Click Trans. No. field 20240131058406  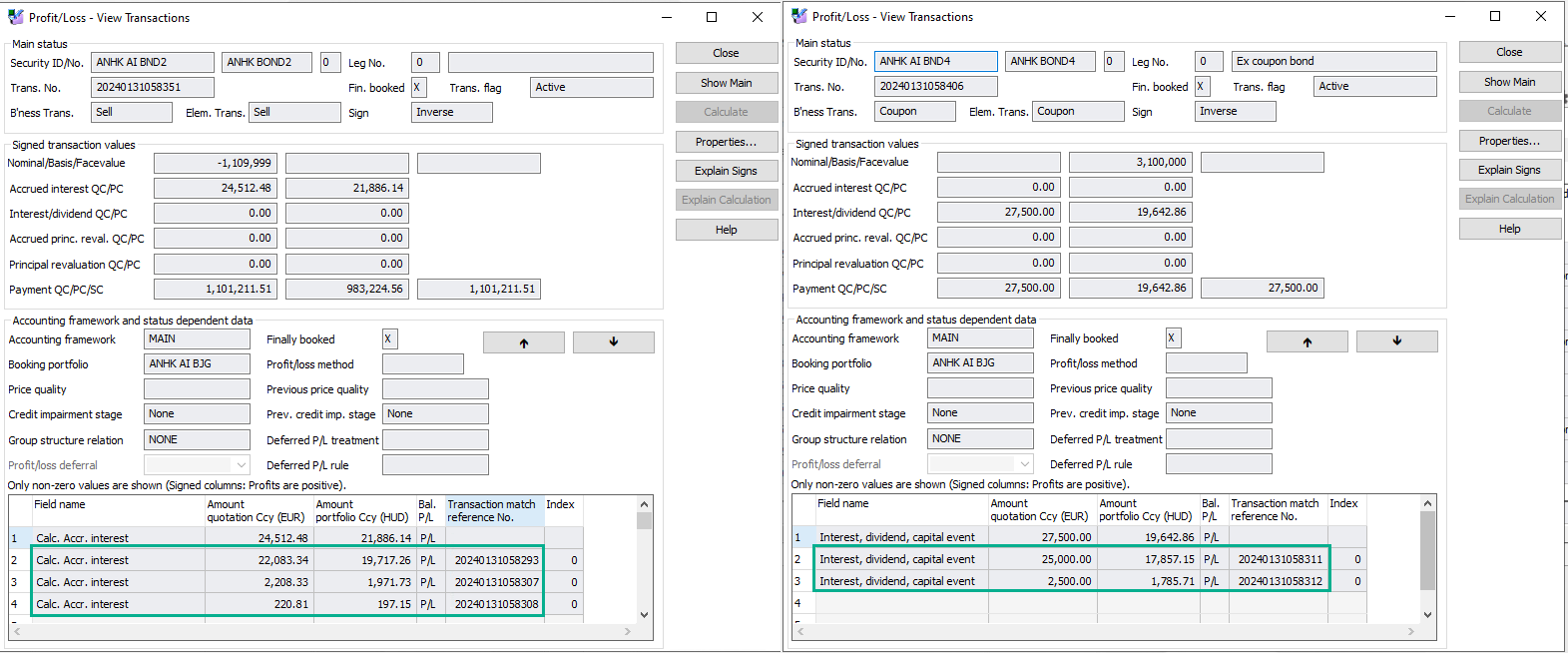(x=936, y=86)
